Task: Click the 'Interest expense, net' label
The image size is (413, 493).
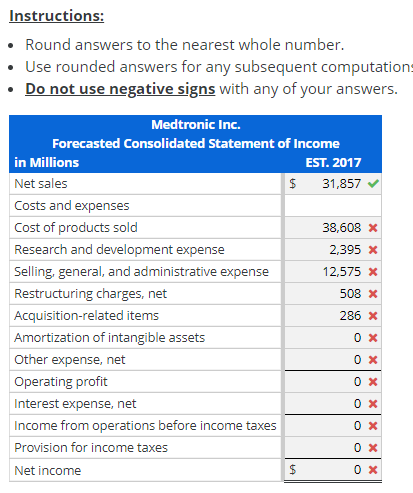Action: click(75, 404)
